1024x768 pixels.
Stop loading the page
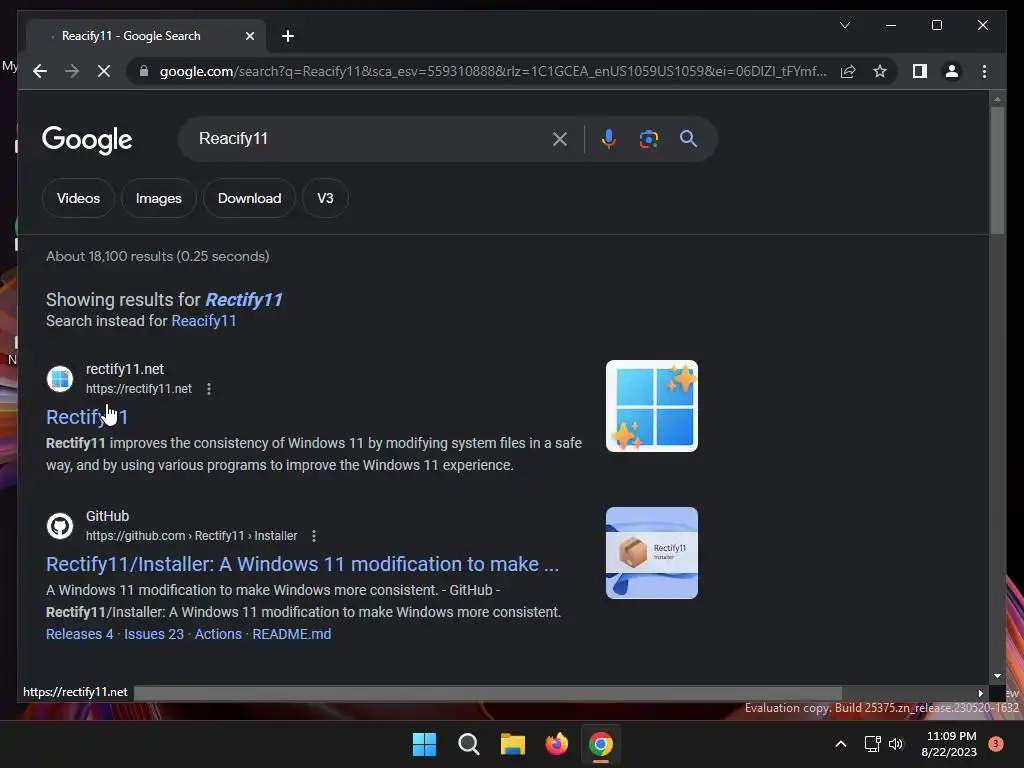click(x=104, y=71)
